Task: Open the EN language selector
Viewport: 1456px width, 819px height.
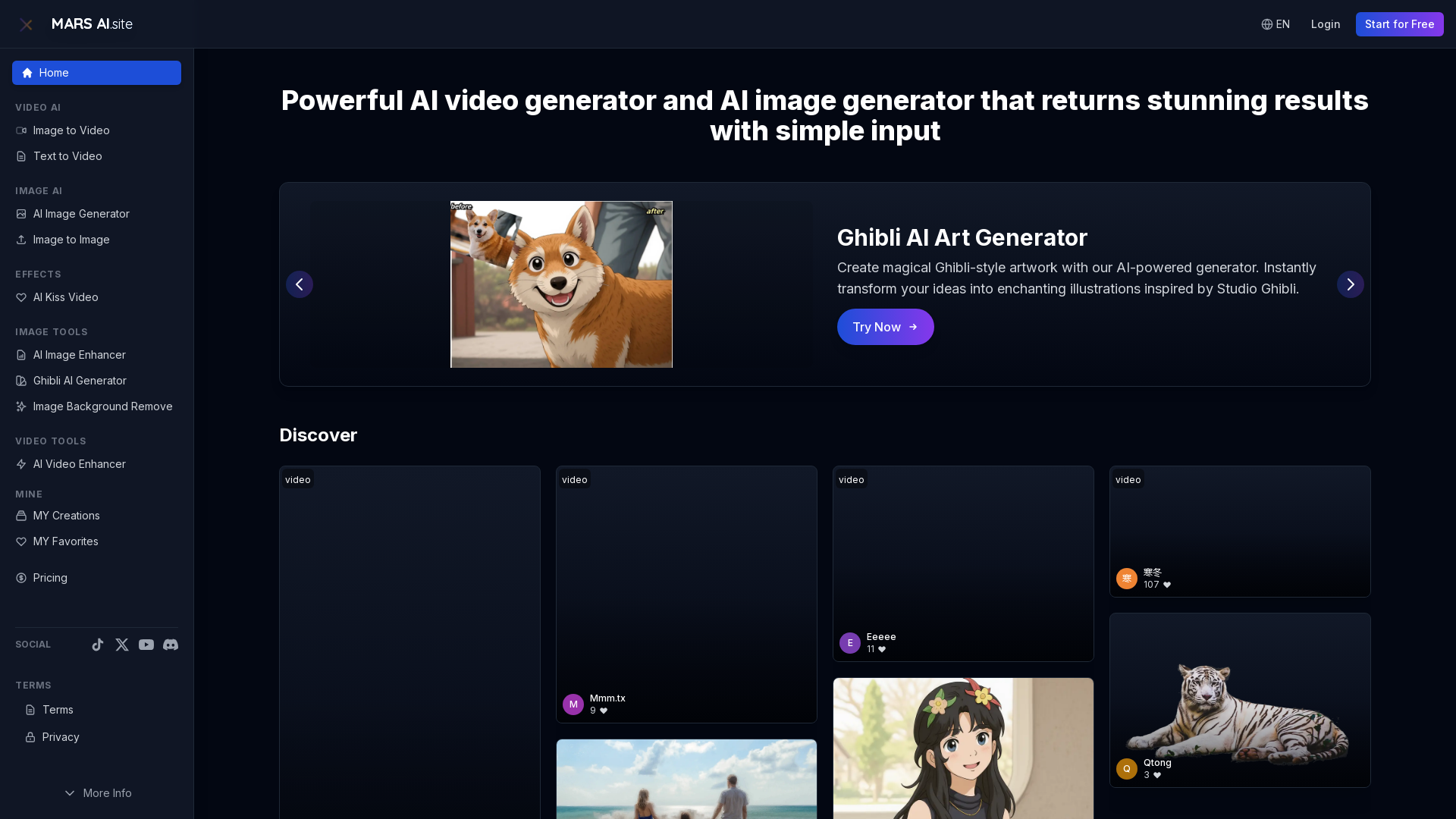Action: (1275, 24)
